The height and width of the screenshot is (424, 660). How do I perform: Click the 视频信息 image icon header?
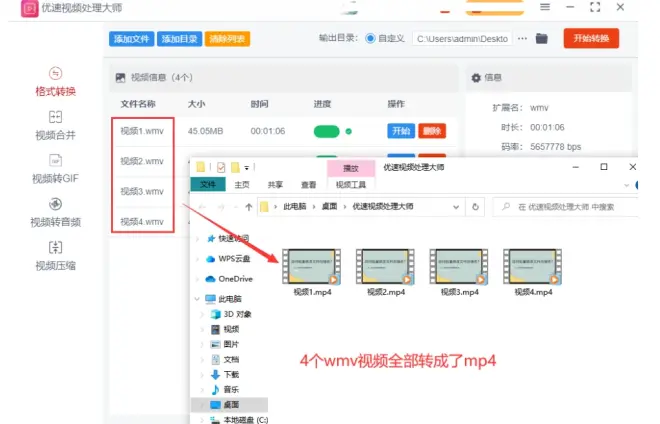tap(120, 78)
